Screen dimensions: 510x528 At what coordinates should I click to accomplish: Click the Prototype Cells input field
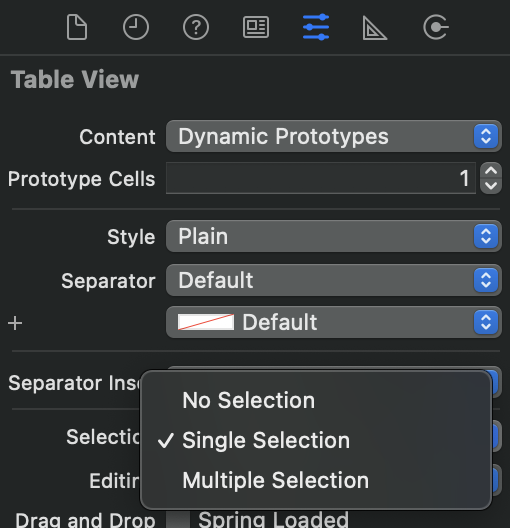tap(320, 178)
